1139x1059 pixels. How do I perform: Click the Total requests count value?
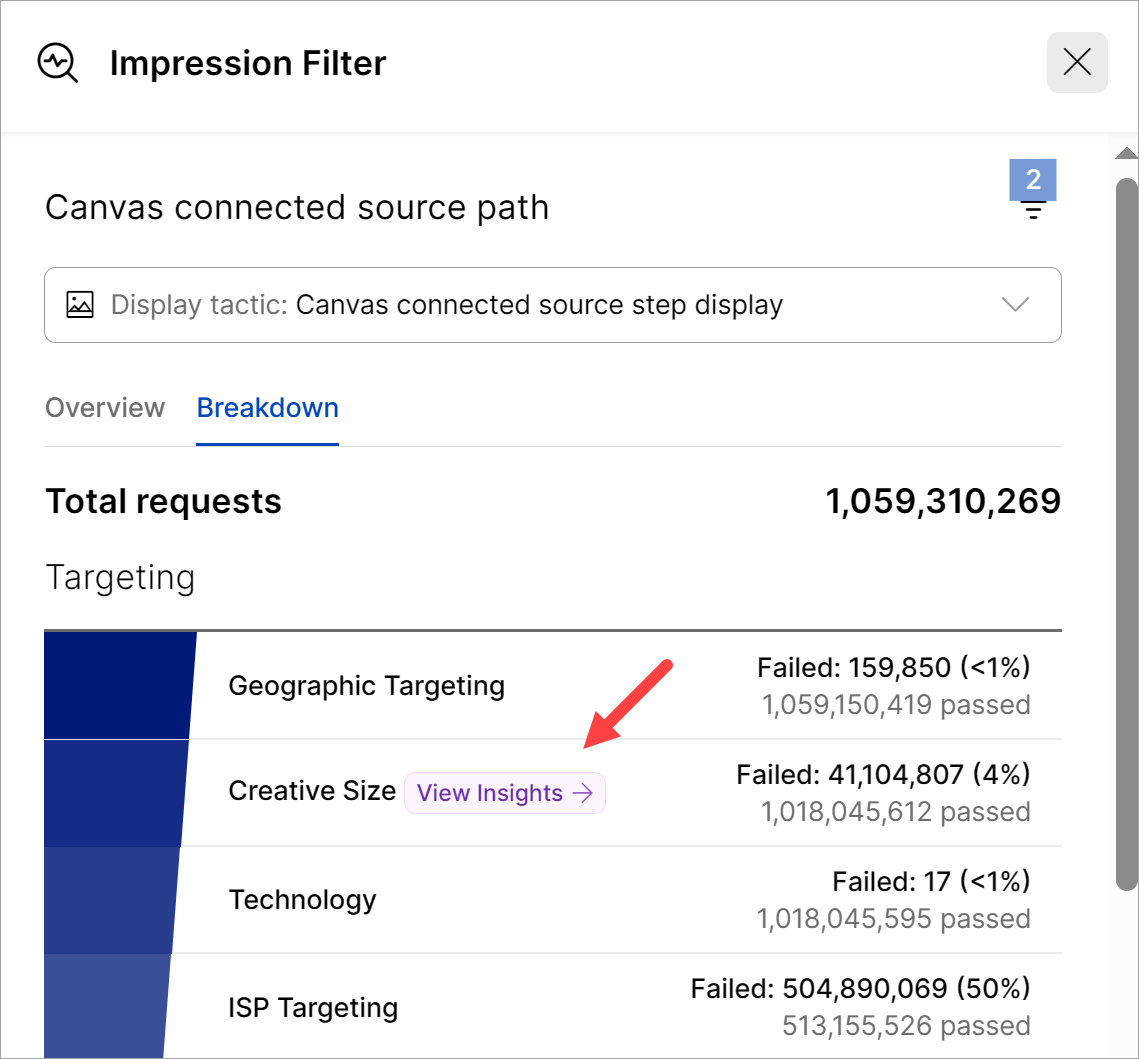943,501
